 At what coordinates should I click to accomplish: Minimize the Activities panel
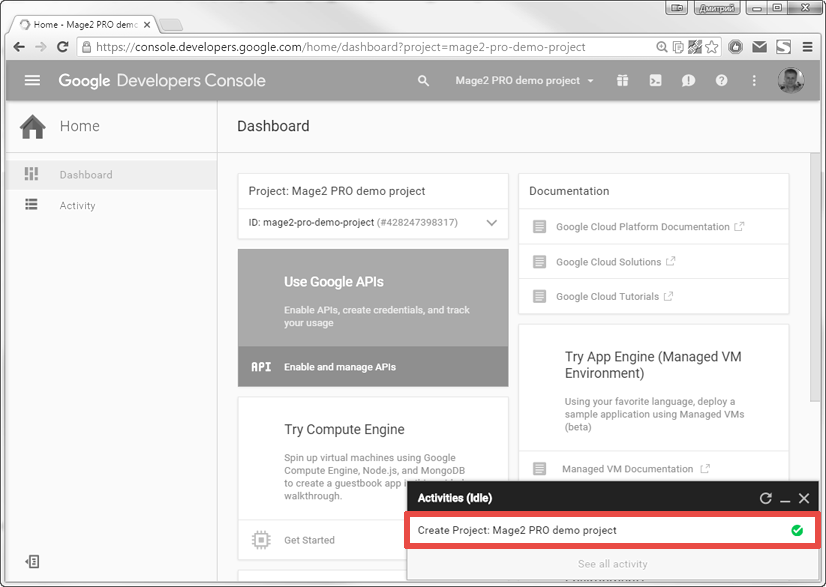coord(785,499)
